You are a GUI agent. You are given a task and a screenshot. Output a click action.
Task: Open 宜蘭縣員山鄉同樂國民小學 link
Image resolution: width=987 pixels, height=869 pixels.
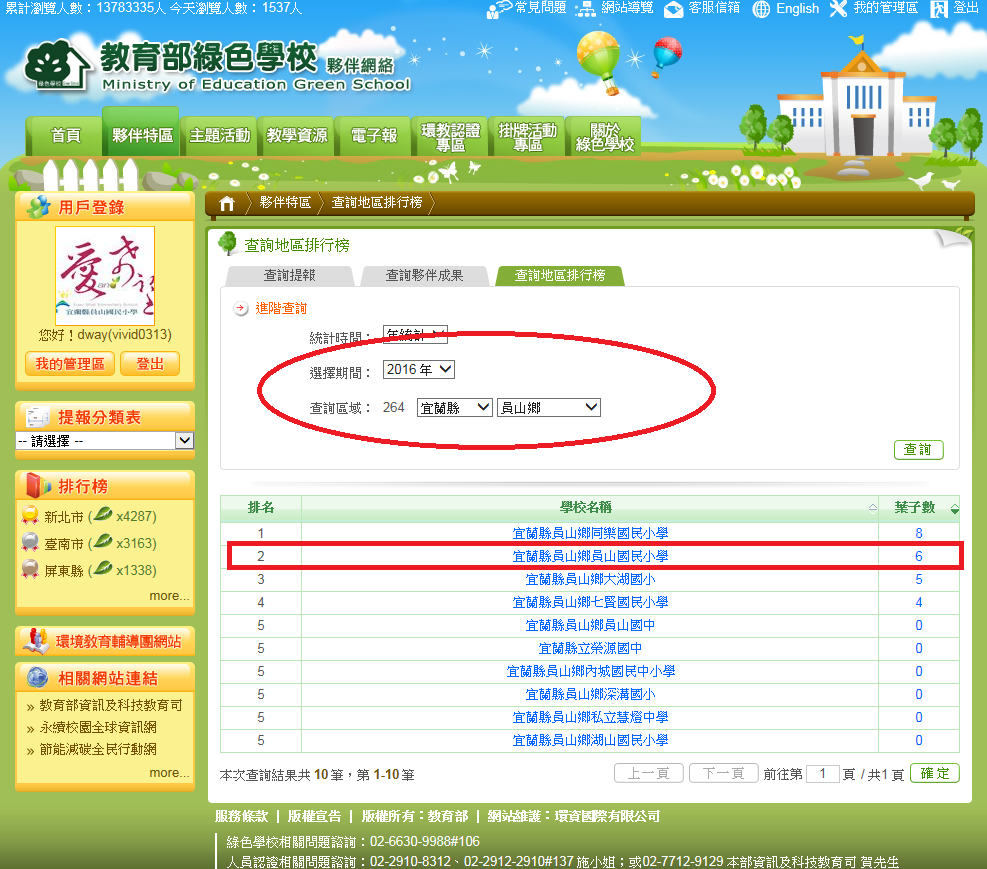(x=590, y=534)
